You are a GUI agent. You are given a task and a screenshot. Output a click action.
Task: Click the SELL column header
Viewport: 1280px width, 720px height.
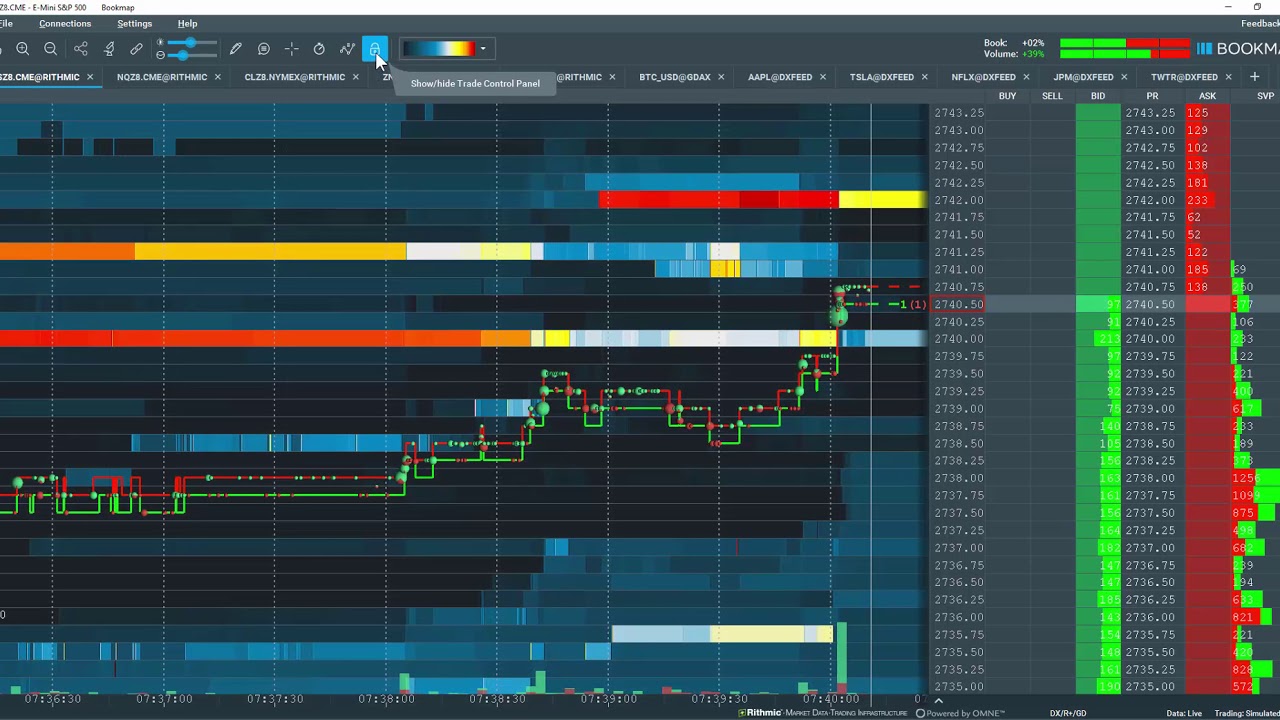1052,96
